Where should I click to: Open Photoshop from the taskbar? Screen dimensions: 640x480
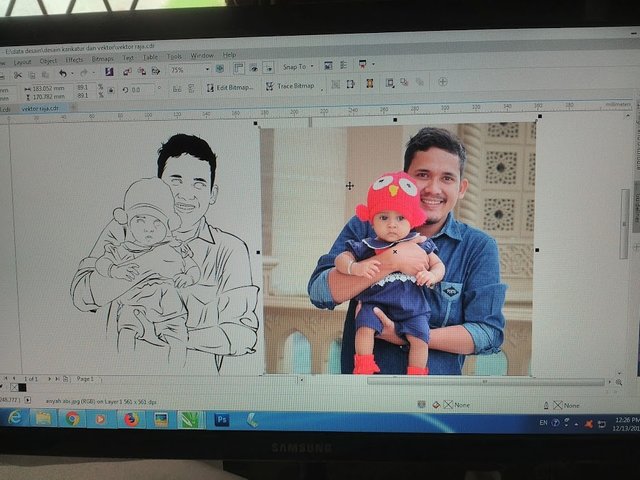point(222,420)
